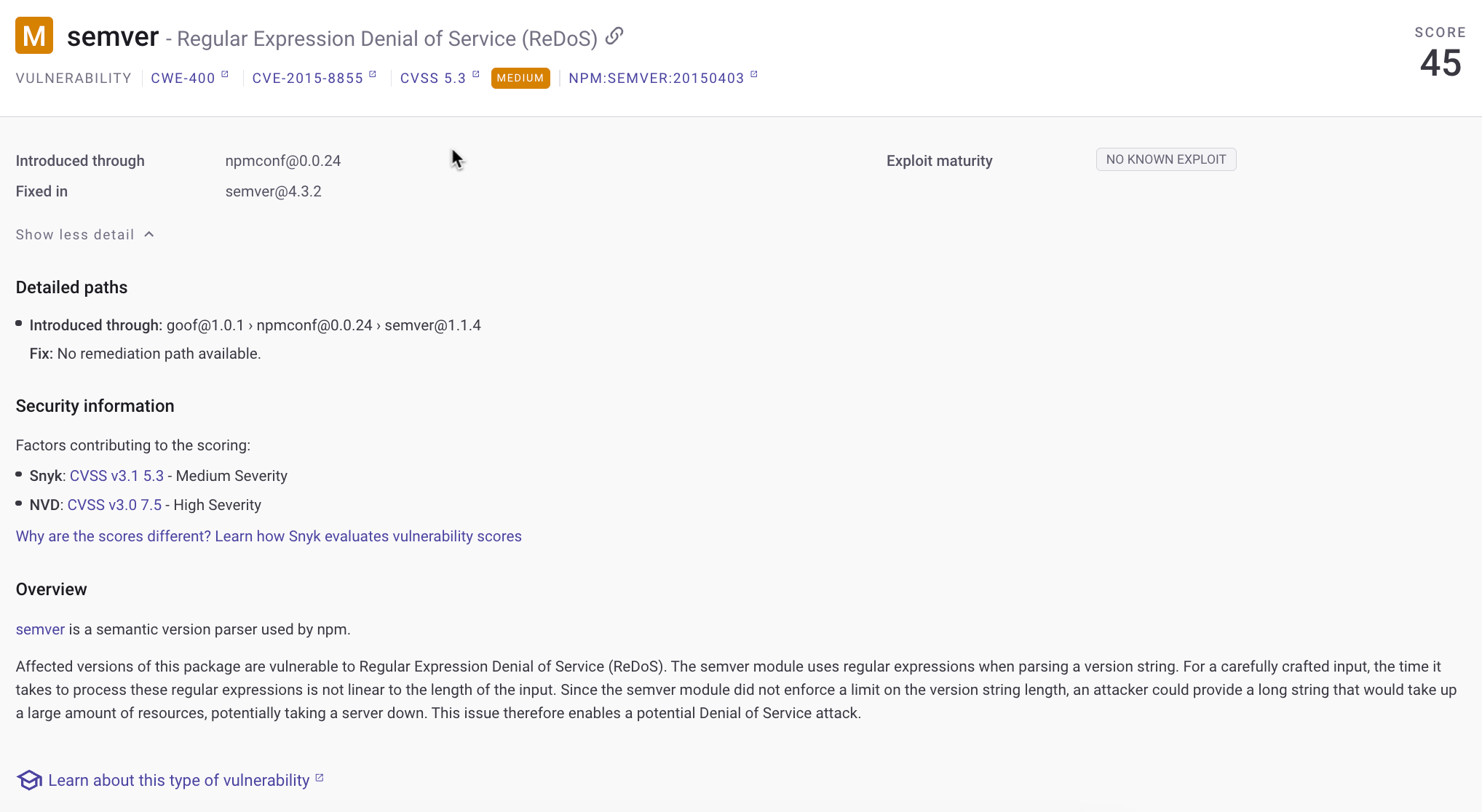Click Learn about this type of vulnerability

[178, 781]
